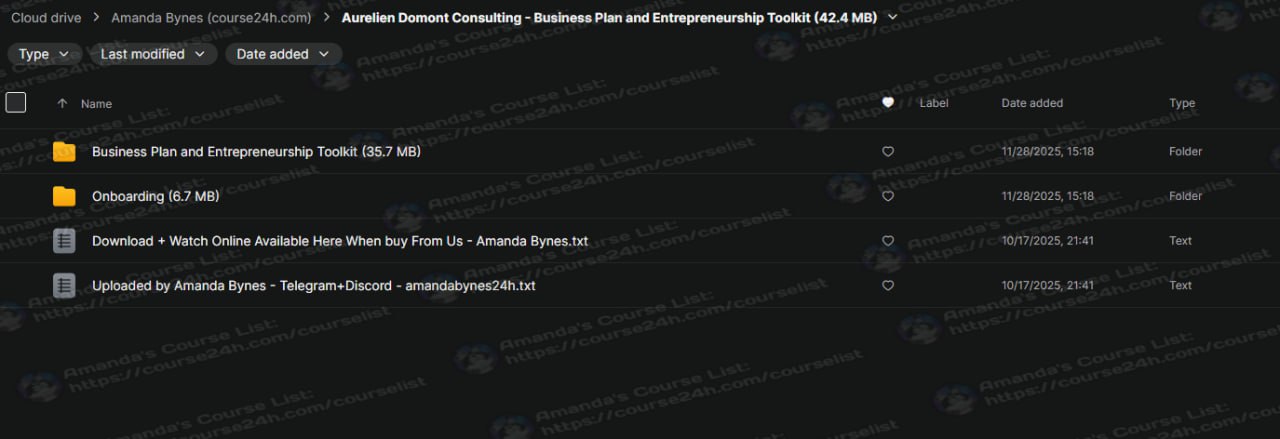Toggle heart on Uploaded by Amanda Bynes file
The width and height of the screenshot is (1280, 439).
click(888, 285)
